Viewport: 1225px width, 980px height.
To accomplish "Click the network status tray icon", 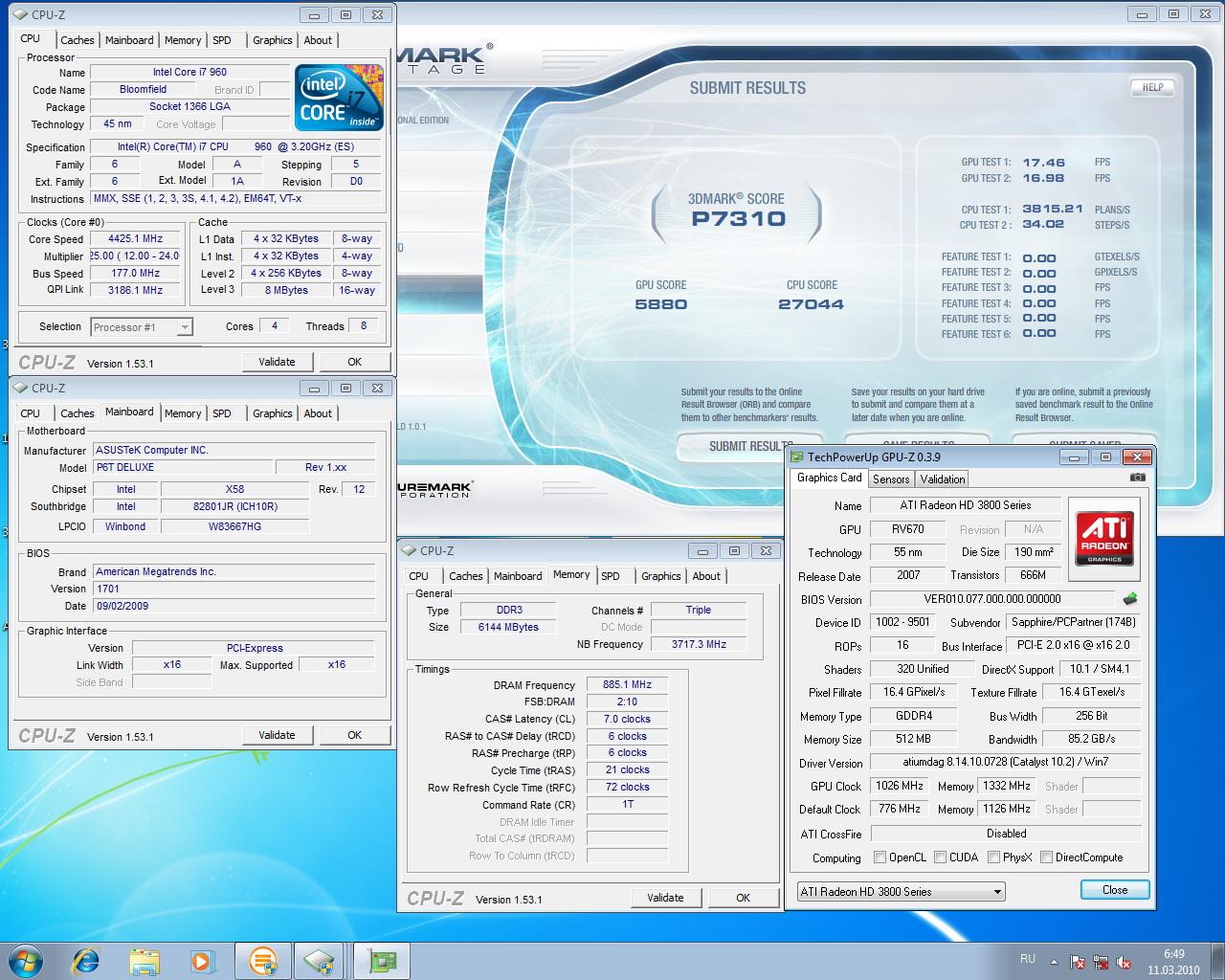I will [x=1102, y=962].
